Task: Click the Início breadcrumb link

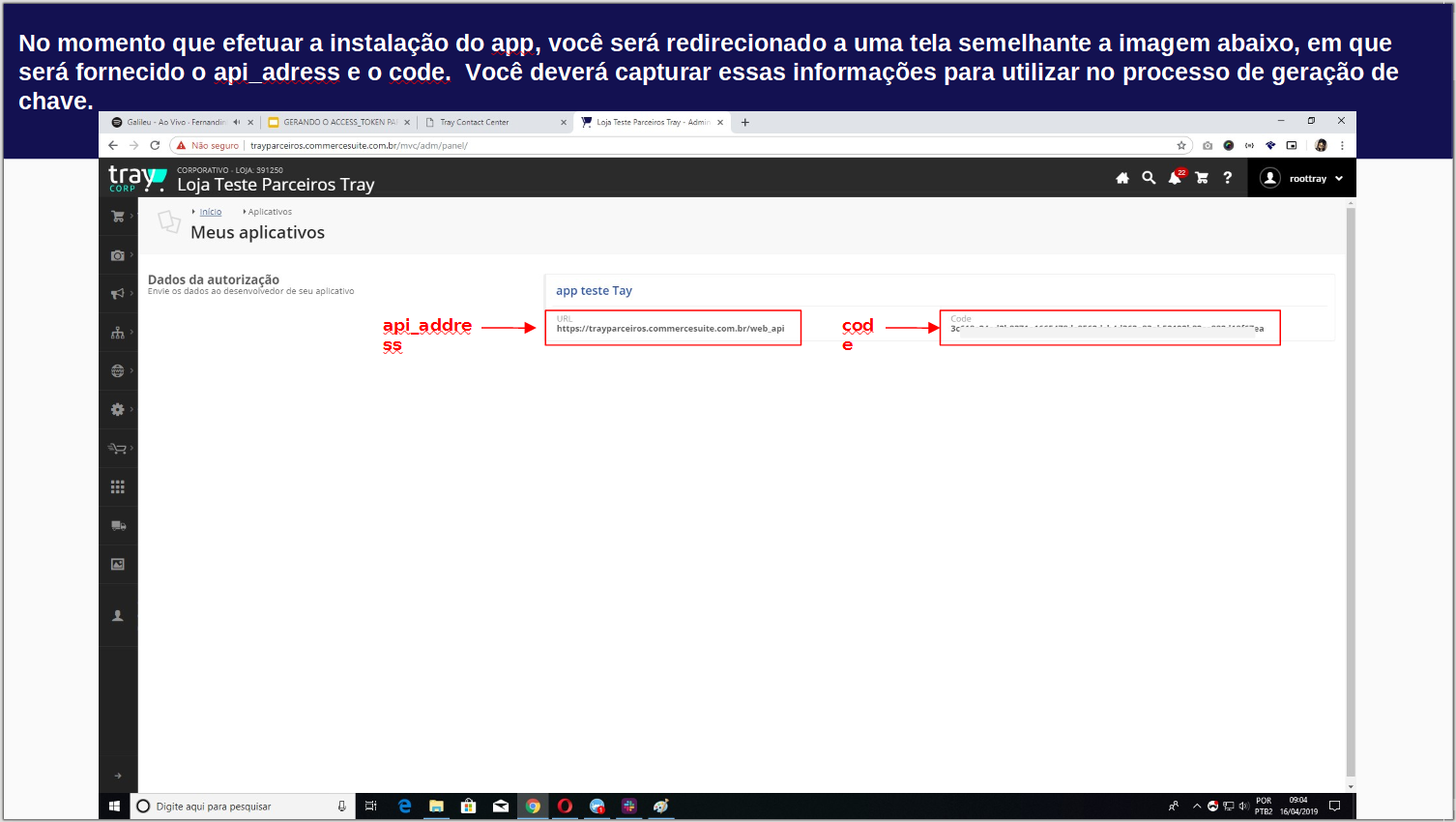Action: pos(211,212)
